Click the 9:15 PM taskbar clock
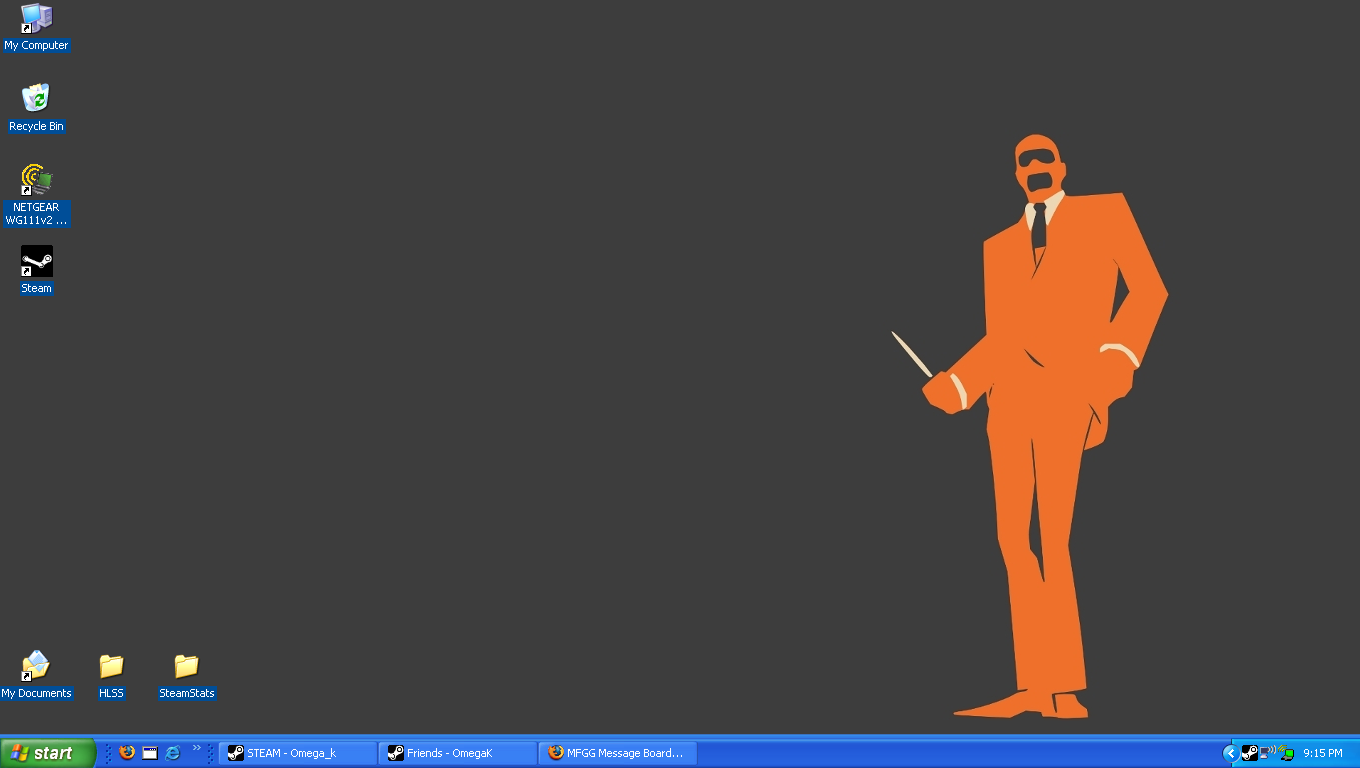The image size is (1360, 768). click(1322, 753)
